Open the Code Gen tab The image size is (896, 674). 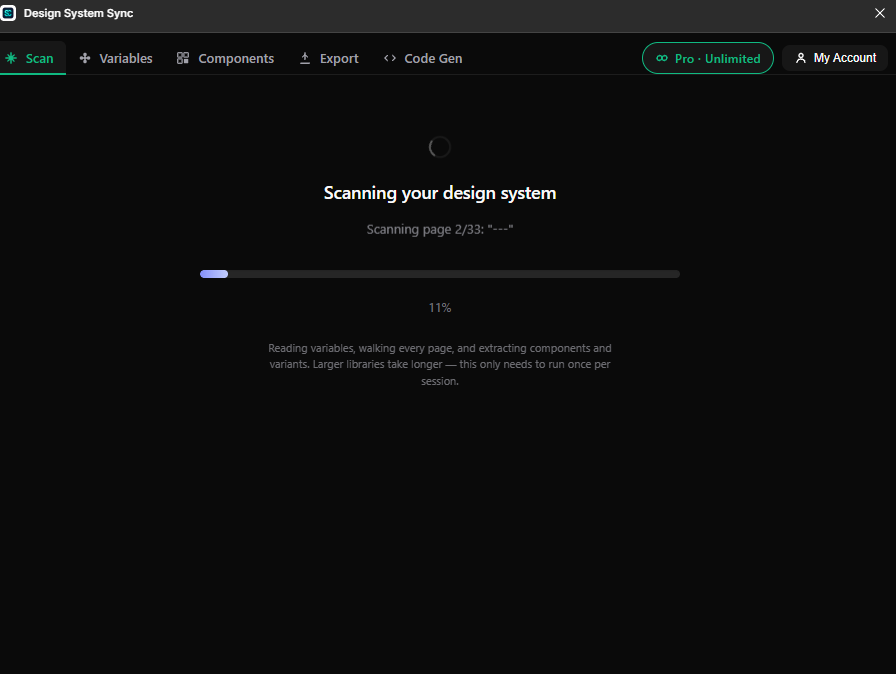(x=423, y=58)
